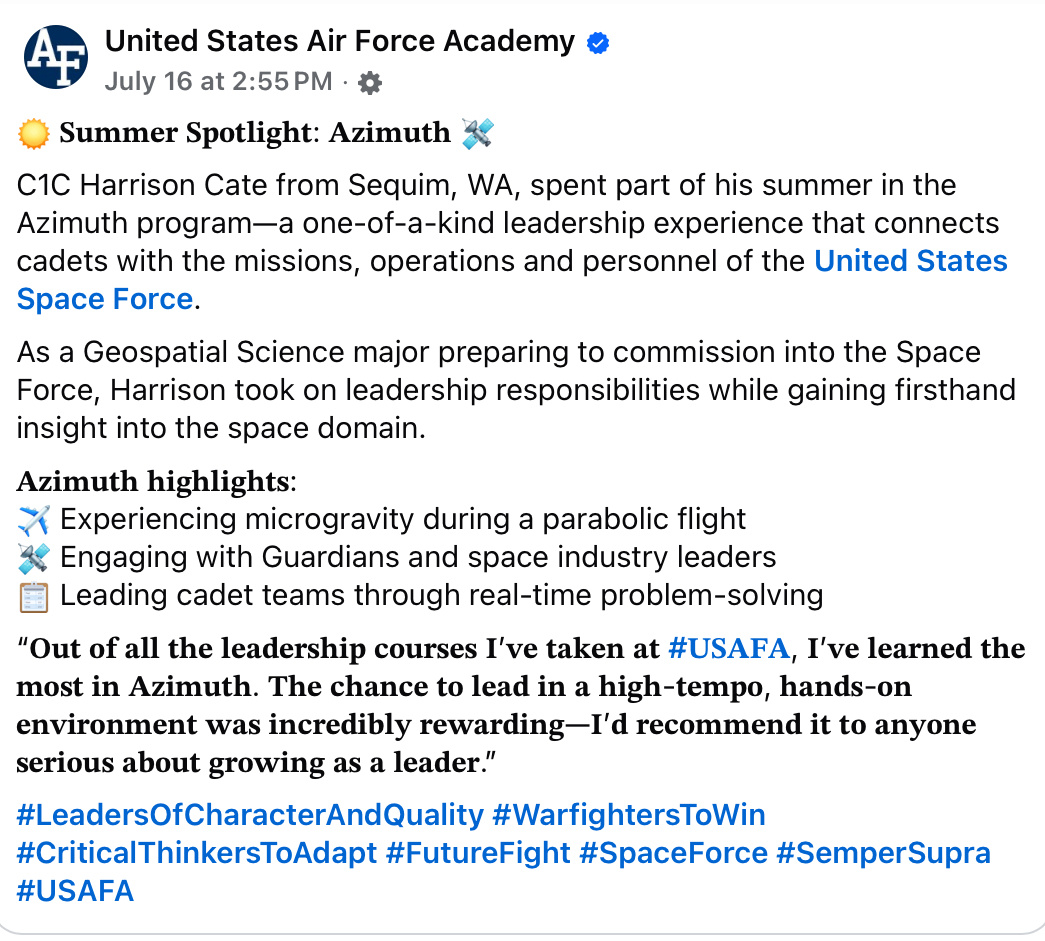Open the Air Force Academy profile picture

(x=56, y=57)
